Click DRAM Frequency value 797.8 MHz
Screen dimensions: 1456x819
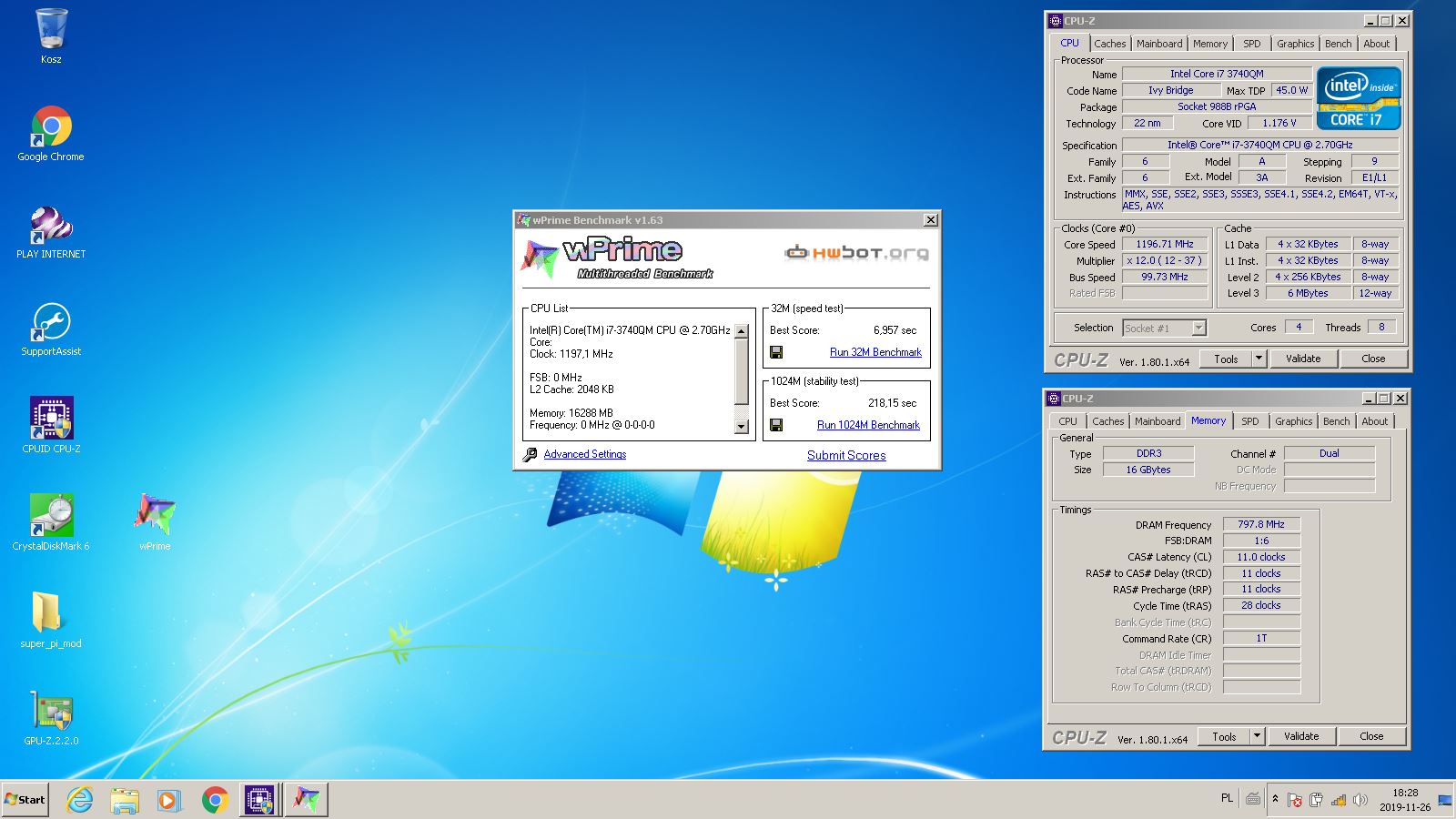1261,524
